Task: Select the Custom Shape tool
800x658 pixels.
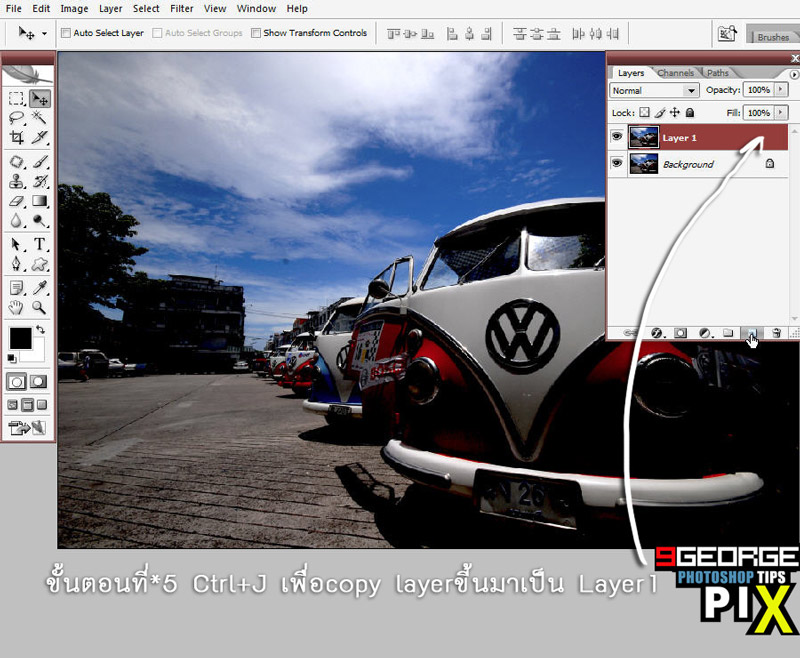Action: pos(39,264)
